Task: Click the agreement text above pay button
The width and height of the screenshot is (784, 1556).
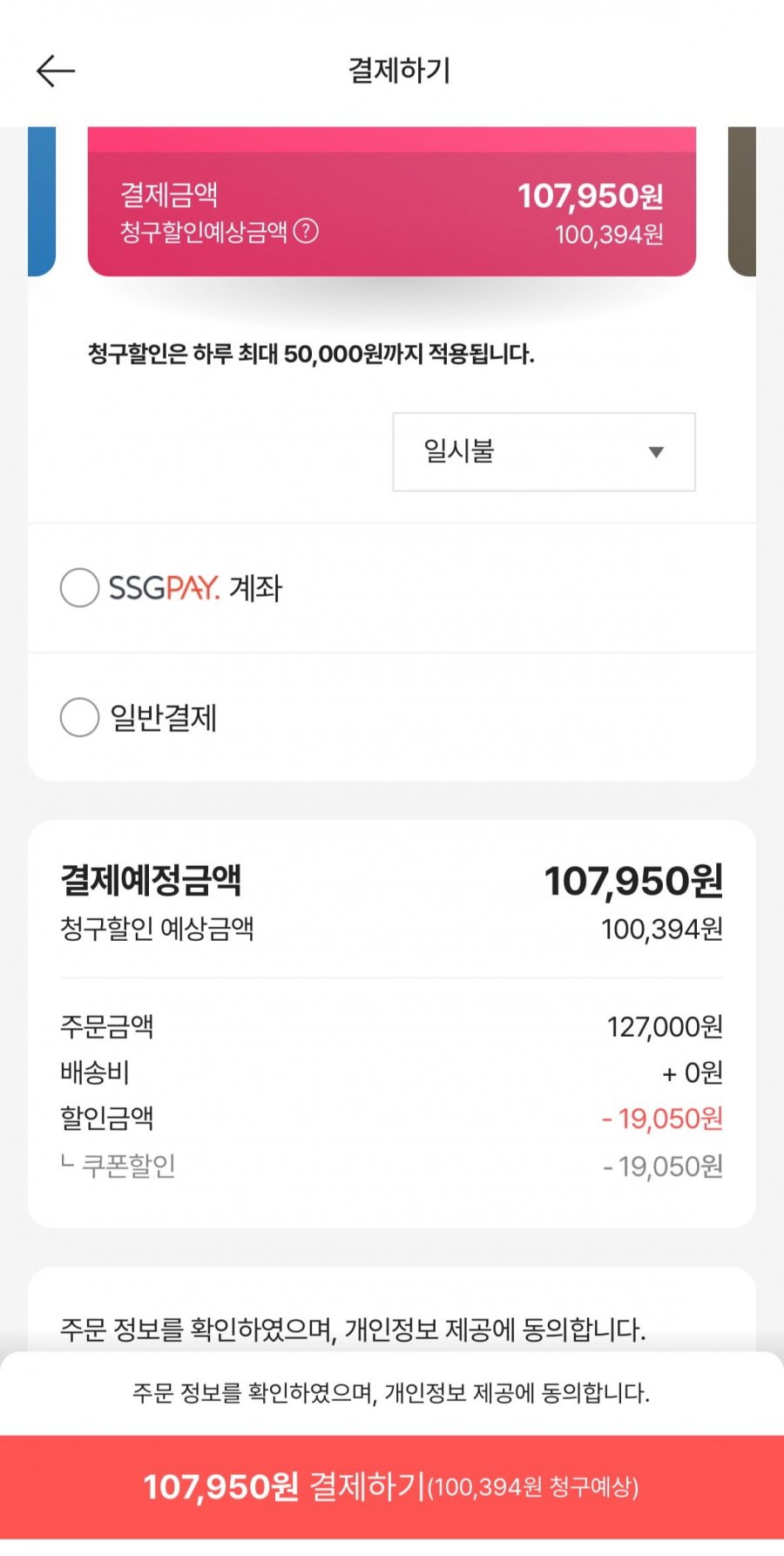Action: pos(391,1392)
